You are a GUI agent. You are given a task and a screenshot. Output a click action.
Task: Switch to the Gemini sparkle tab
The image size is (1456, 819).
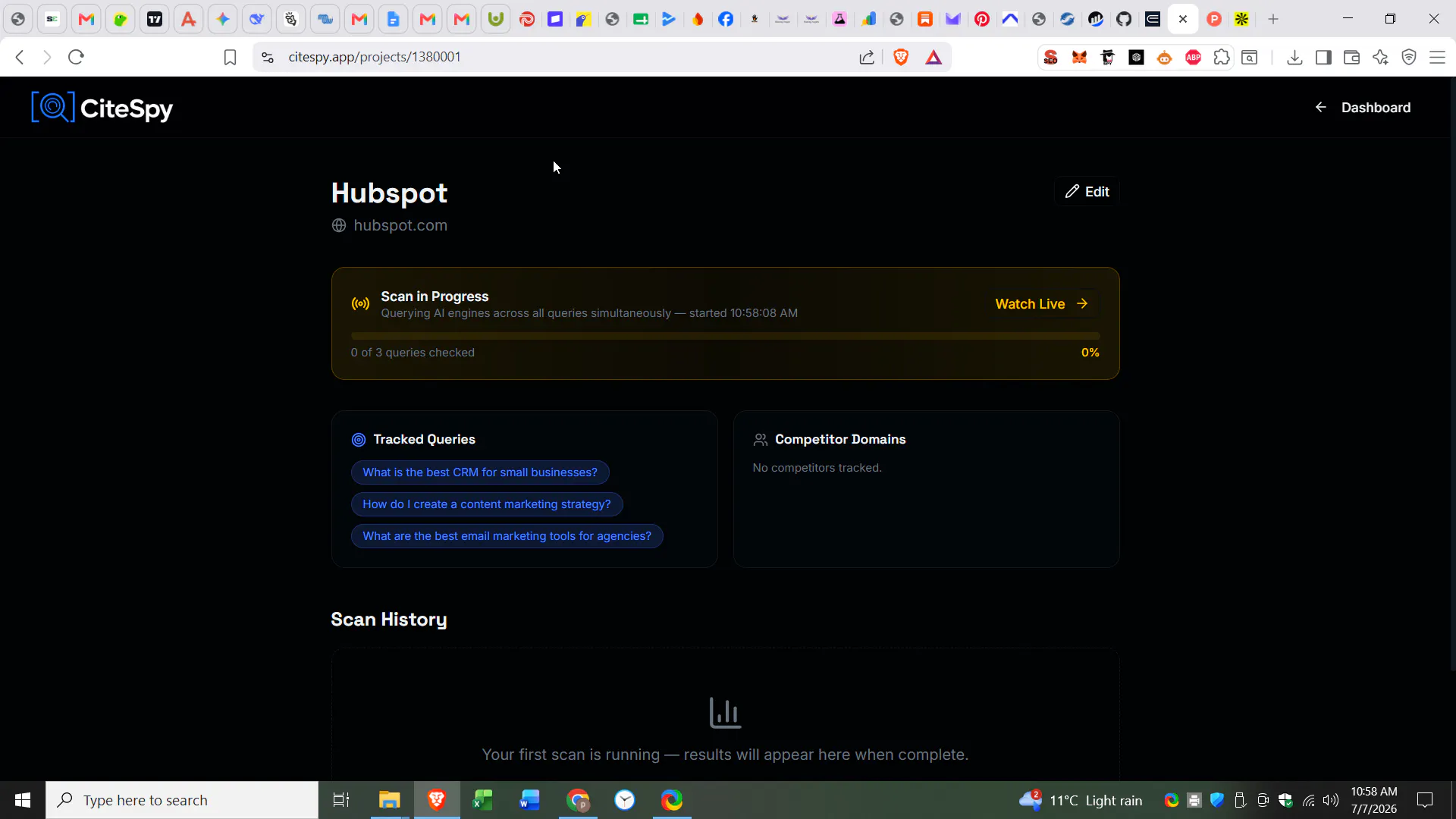pos(223,20)
